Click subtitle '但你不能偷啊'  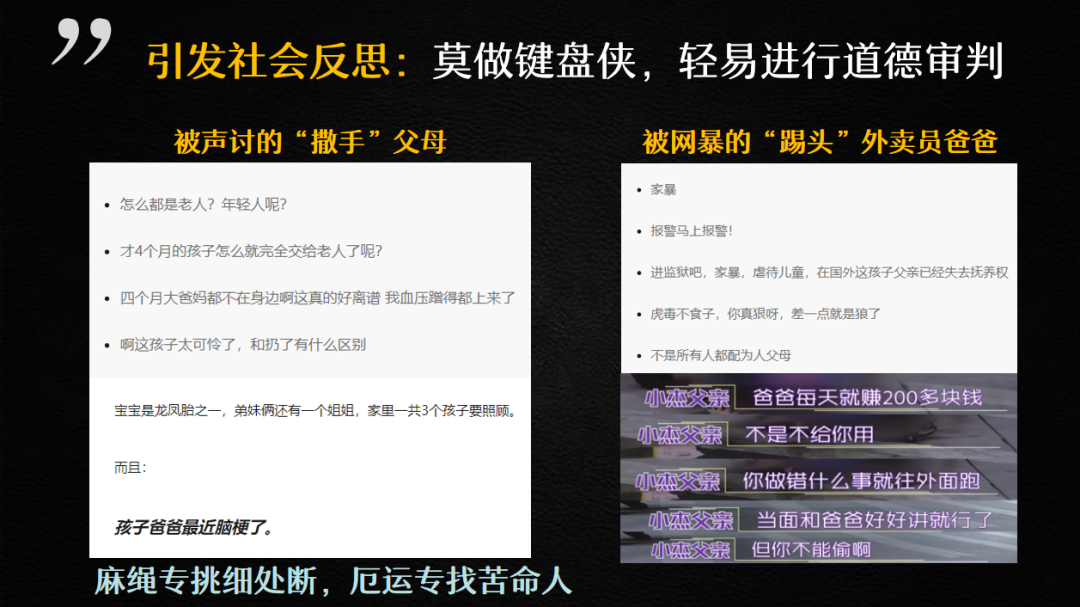[x=811, y=549]
